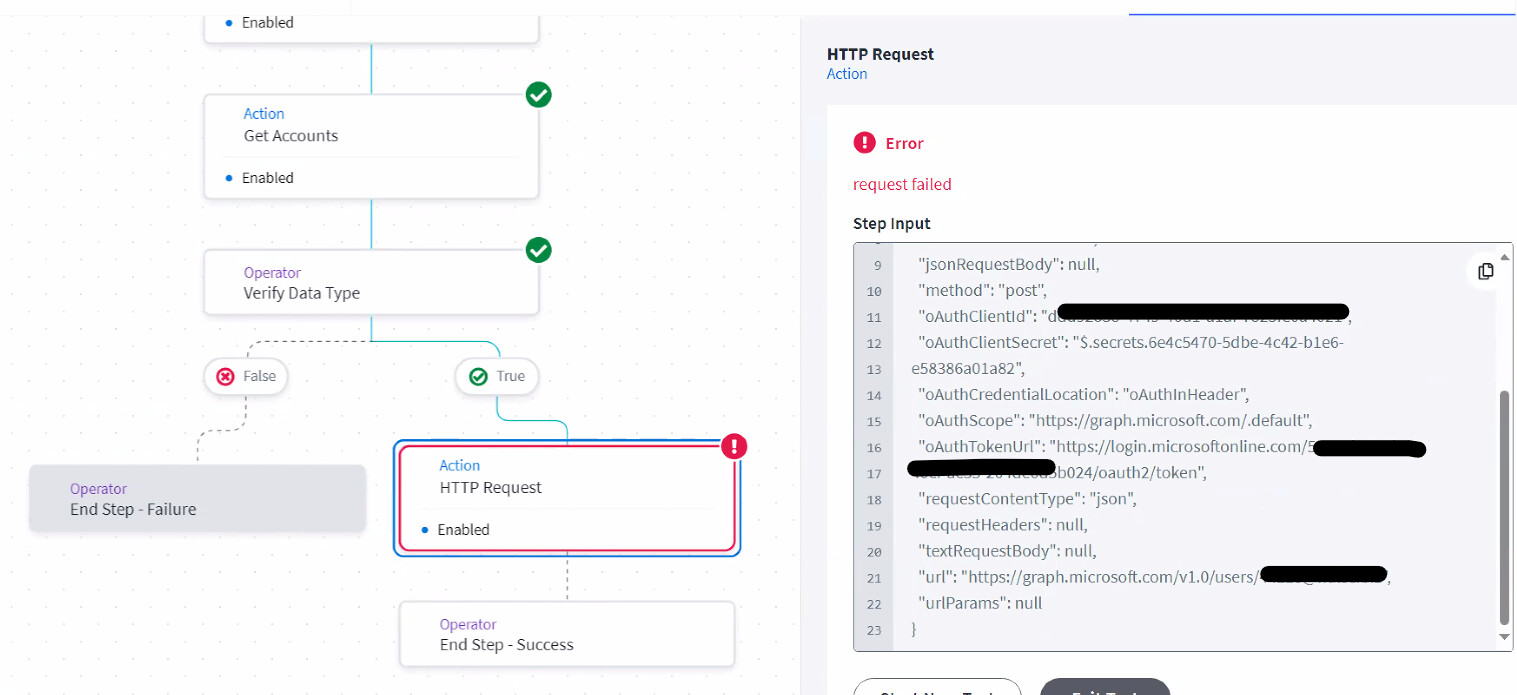Click the HTTP Request action node title

tap(491, 488)
